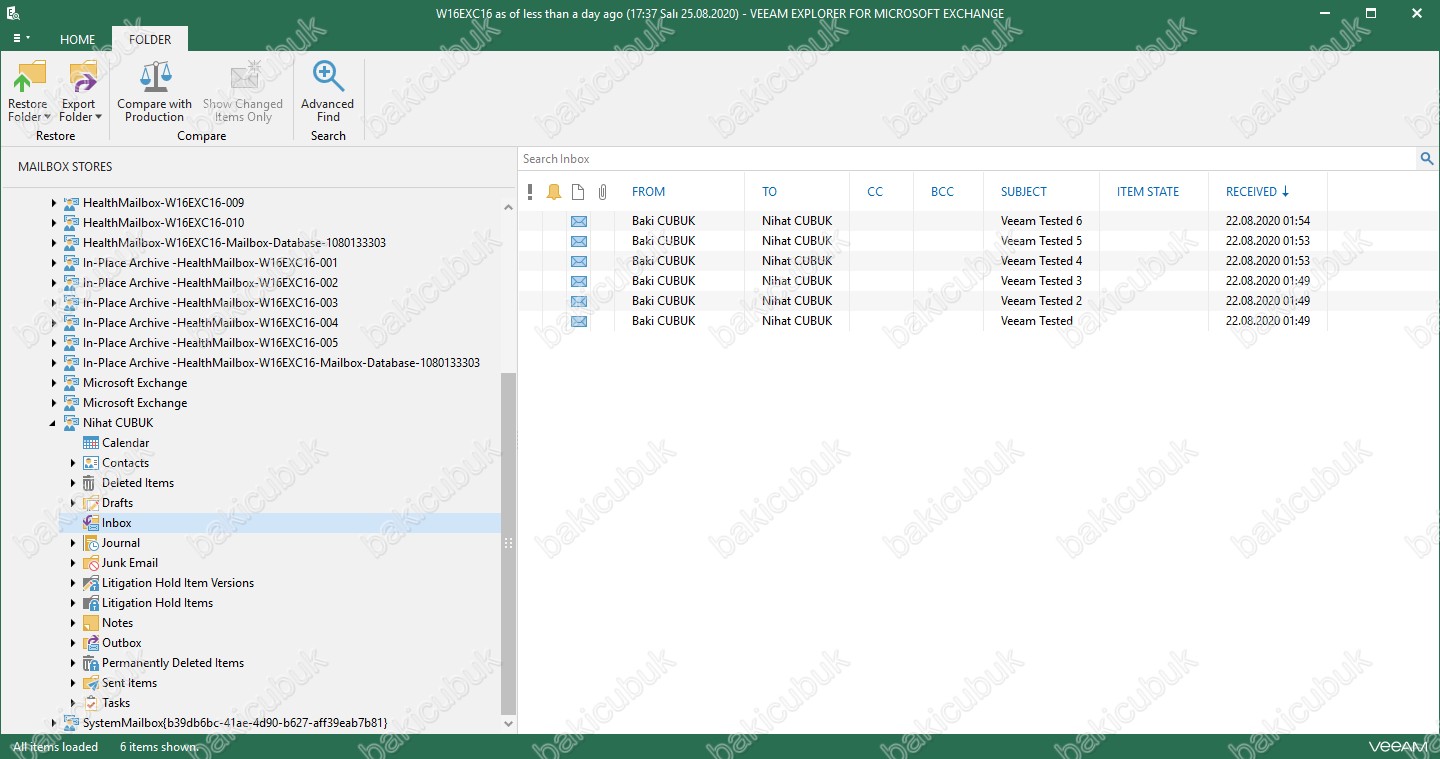Click envelope icon of Veeam Tested 3

click(579, 281)
